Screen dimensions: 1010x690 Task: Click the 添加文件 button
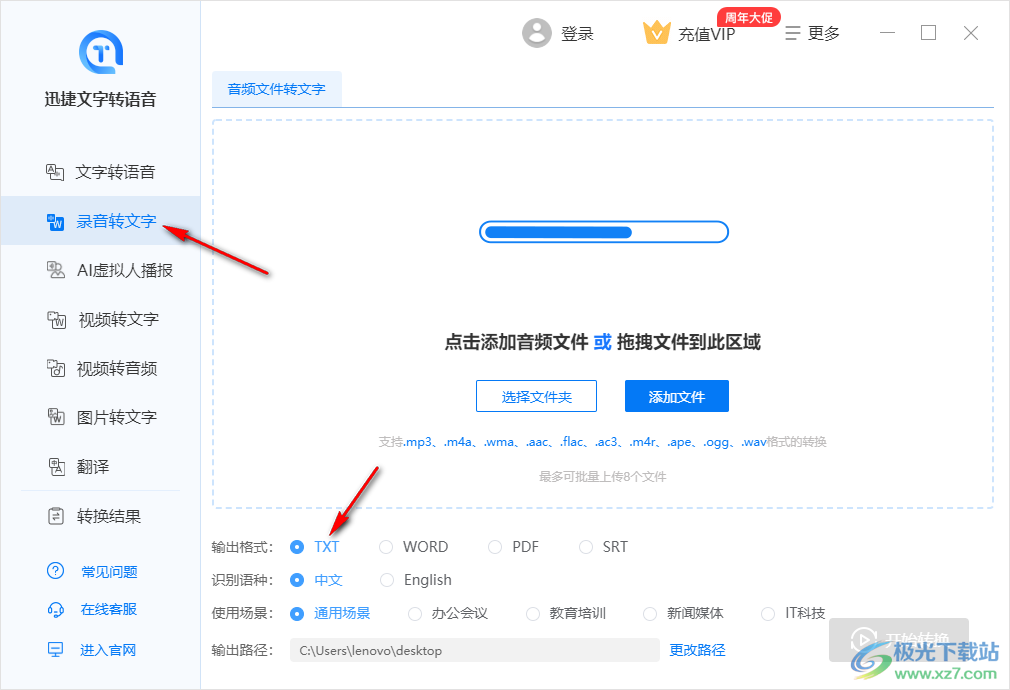677,396
